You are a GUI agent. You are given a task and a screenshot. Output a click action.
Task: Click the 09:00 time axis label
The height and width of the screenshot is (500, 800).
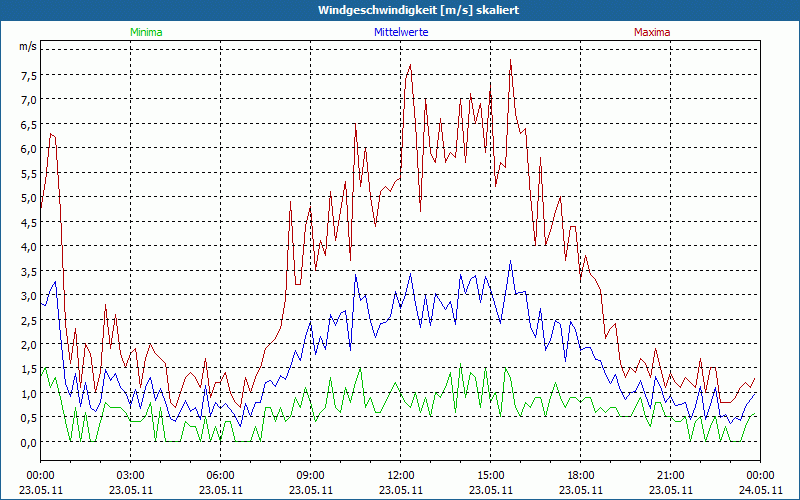click(310, 476)
